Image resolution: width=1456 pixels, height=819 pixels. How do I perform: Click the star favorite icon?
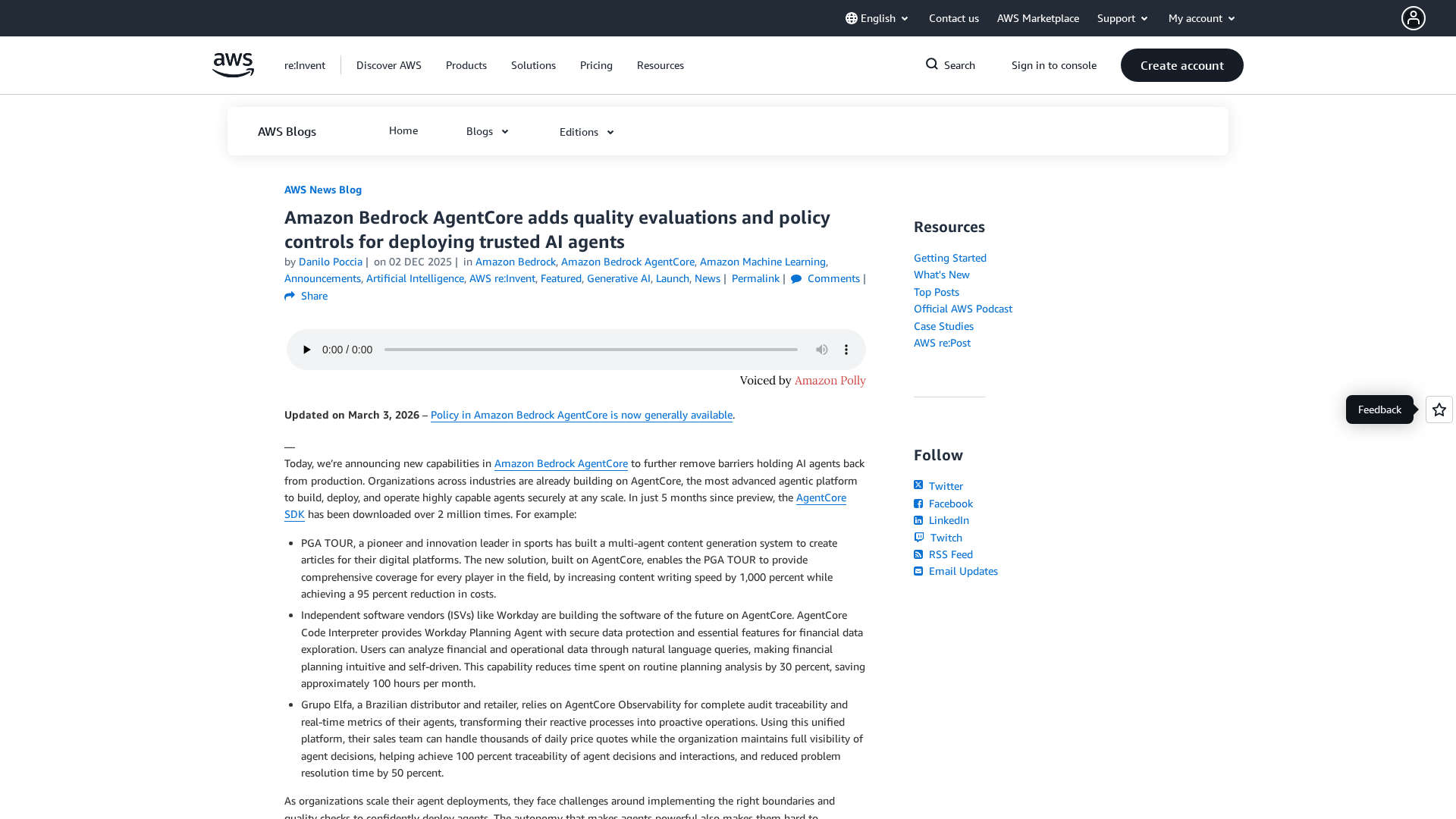[x=1439, y=409]
